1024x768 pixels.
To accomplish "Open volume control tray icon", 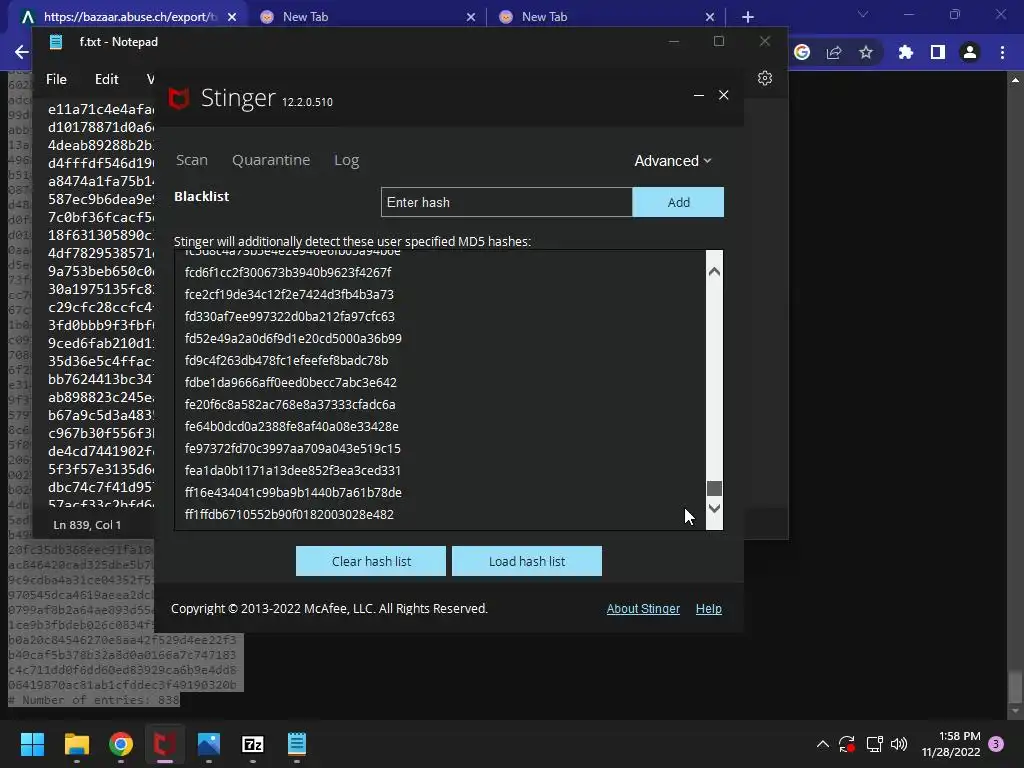I will [899, 744].
